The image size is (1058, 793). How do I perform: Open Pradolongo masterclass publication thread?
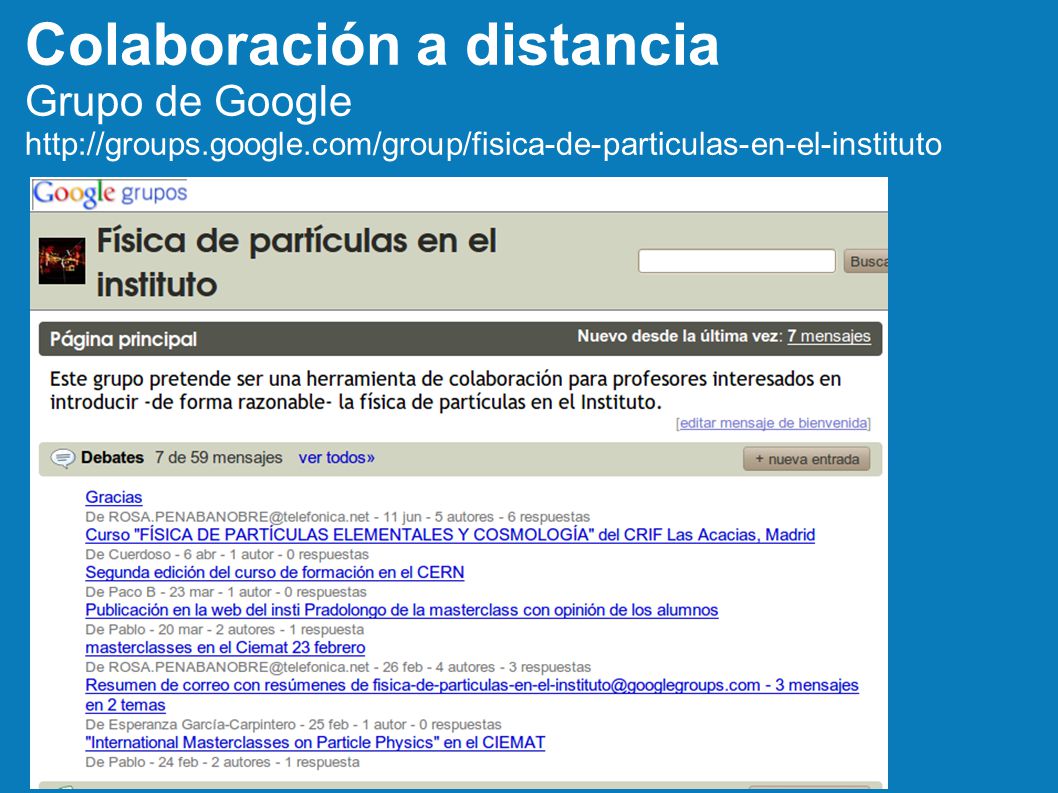(401, 610)
